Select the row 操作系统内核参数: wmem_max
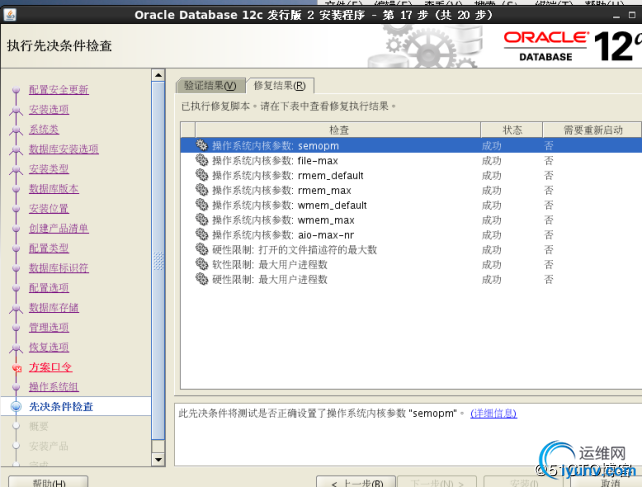Screen dimensions: 642x487 [411, 220]
